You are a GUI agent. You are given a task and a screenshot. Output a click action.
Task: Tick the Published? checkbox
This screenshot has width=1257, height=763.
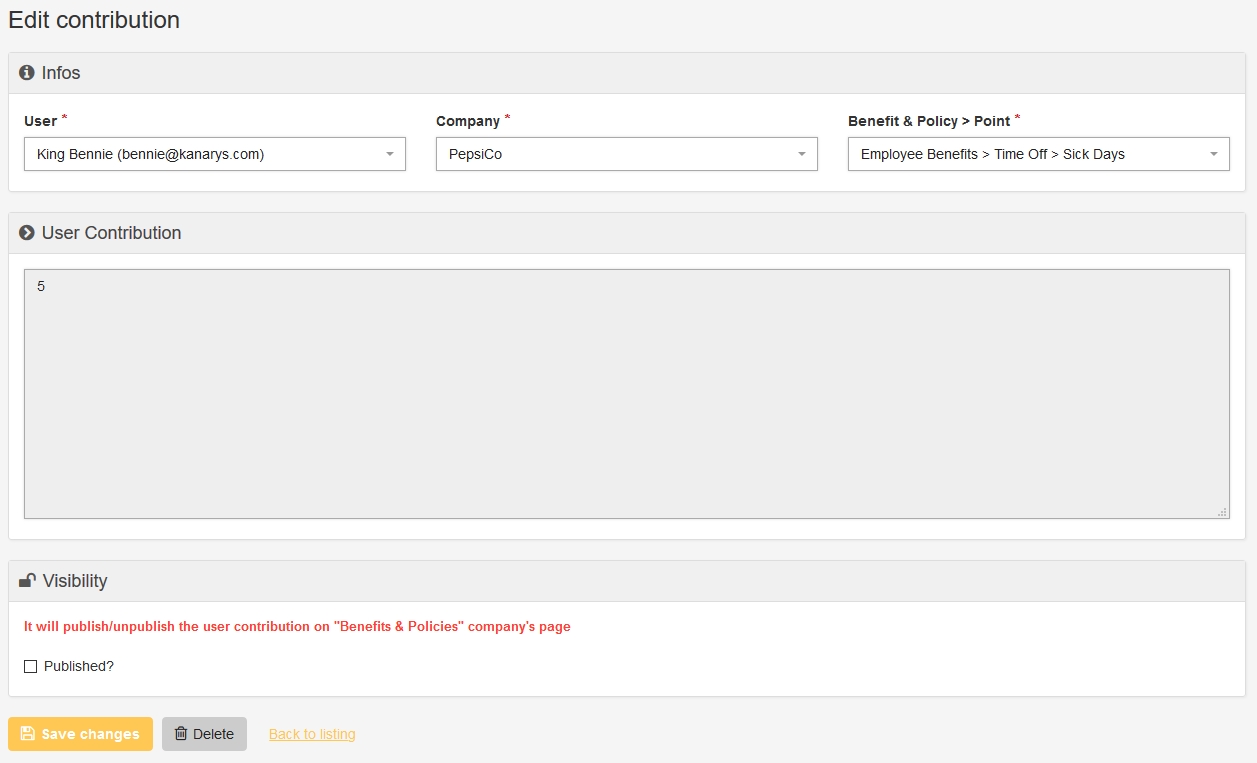coord(30,666)
